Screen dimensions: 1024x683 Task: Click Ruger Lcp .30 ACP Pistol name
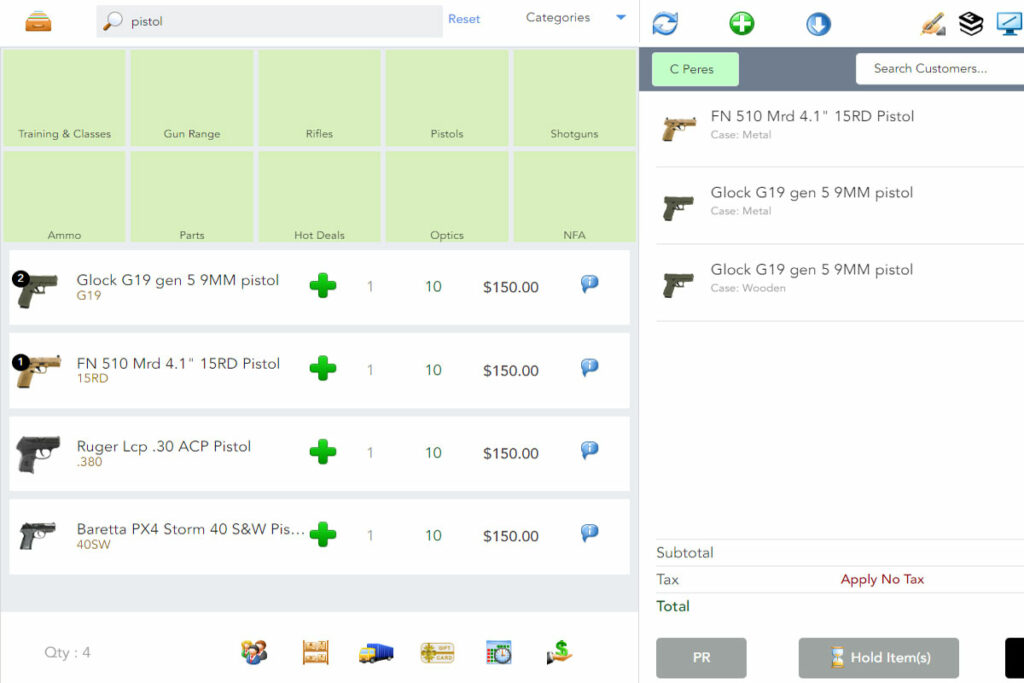click(x=164, y=447)
